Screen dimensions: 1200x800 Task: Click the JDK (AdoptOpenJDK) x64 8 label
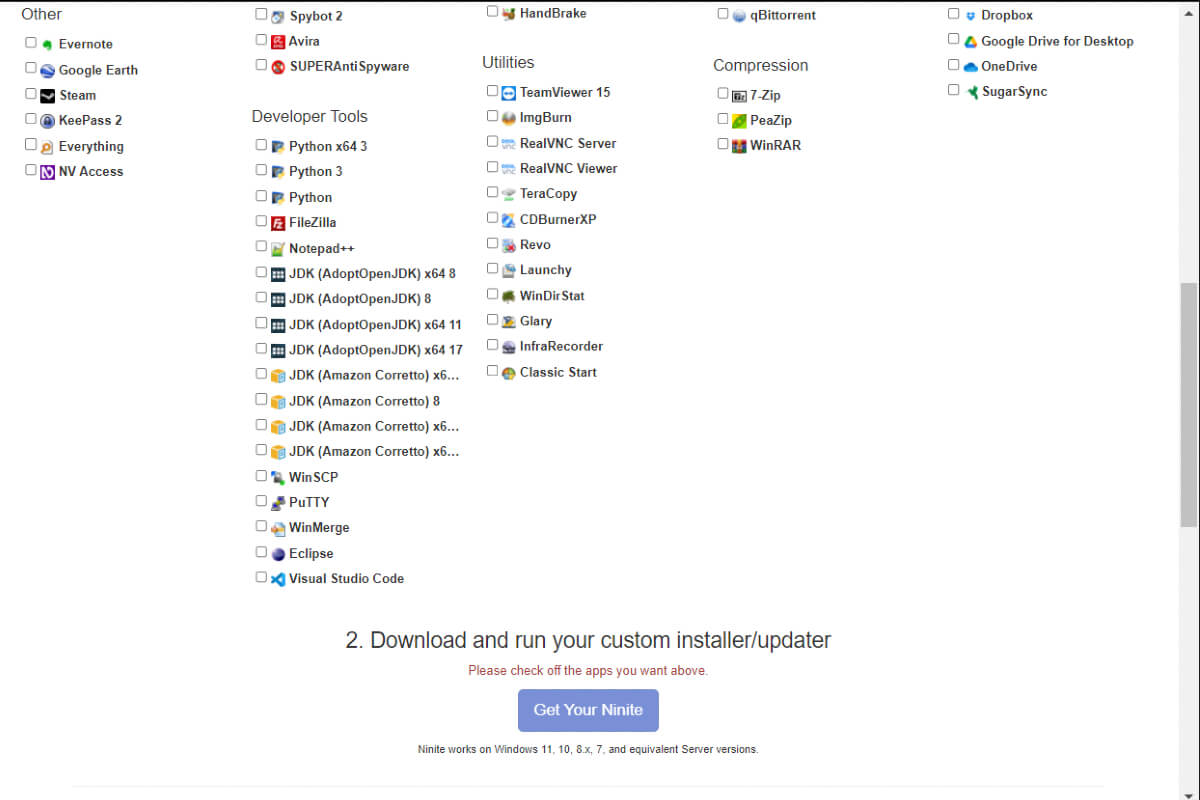[x=372, y=274]
